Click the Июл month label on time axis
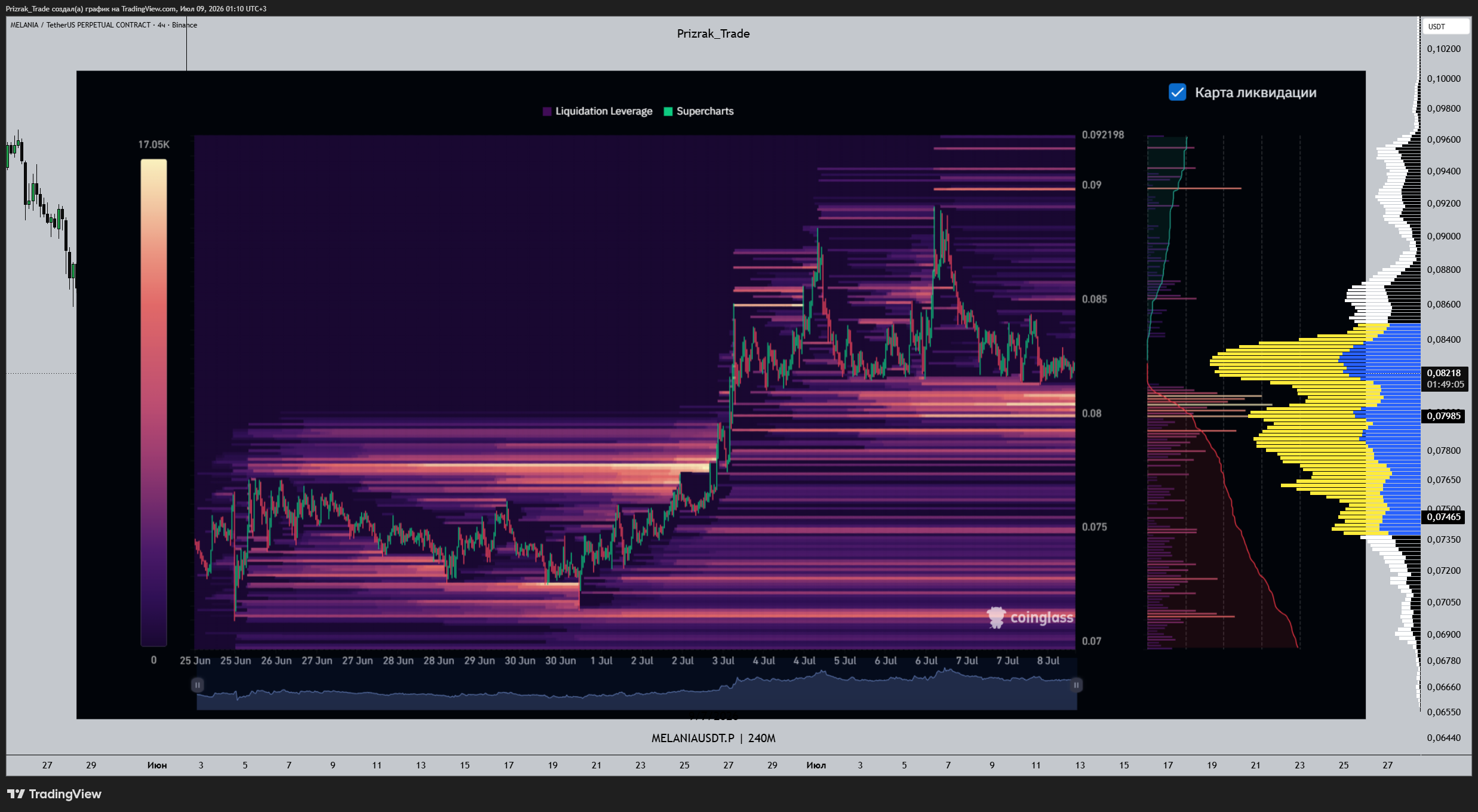Image resolution: width=1478 pixels, height=812 pixels. [816, 765]
